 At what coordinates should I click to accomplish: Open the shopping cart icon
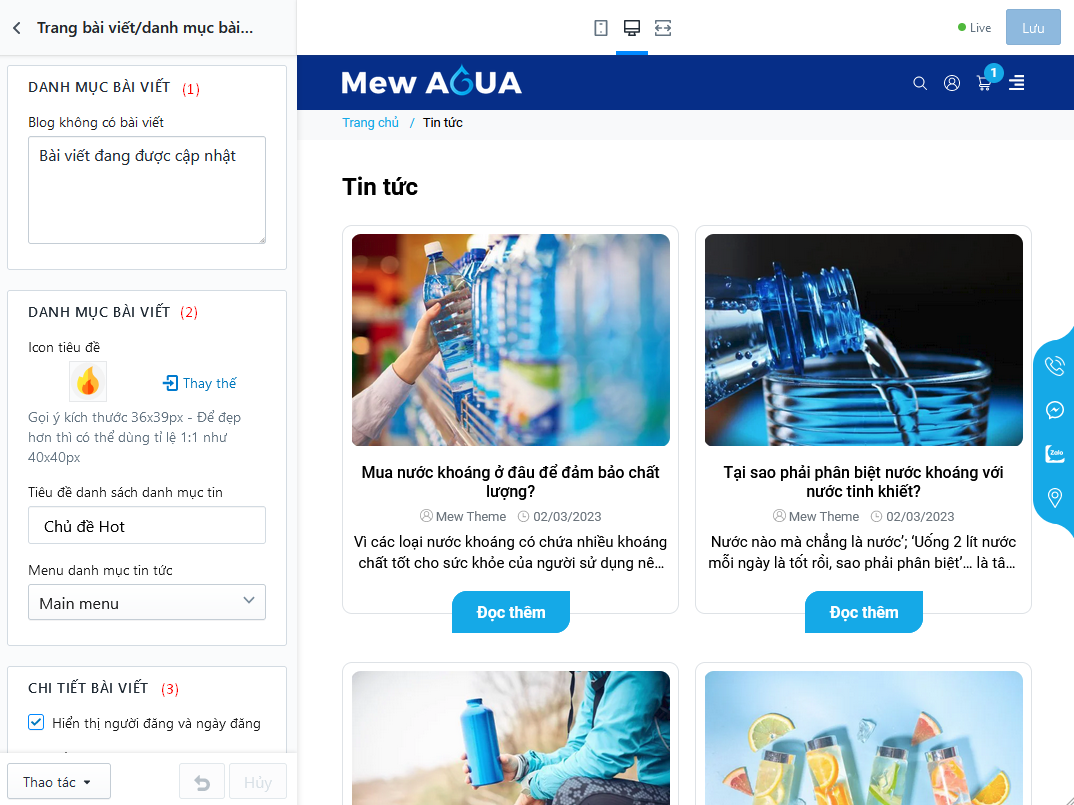point(984,84)
